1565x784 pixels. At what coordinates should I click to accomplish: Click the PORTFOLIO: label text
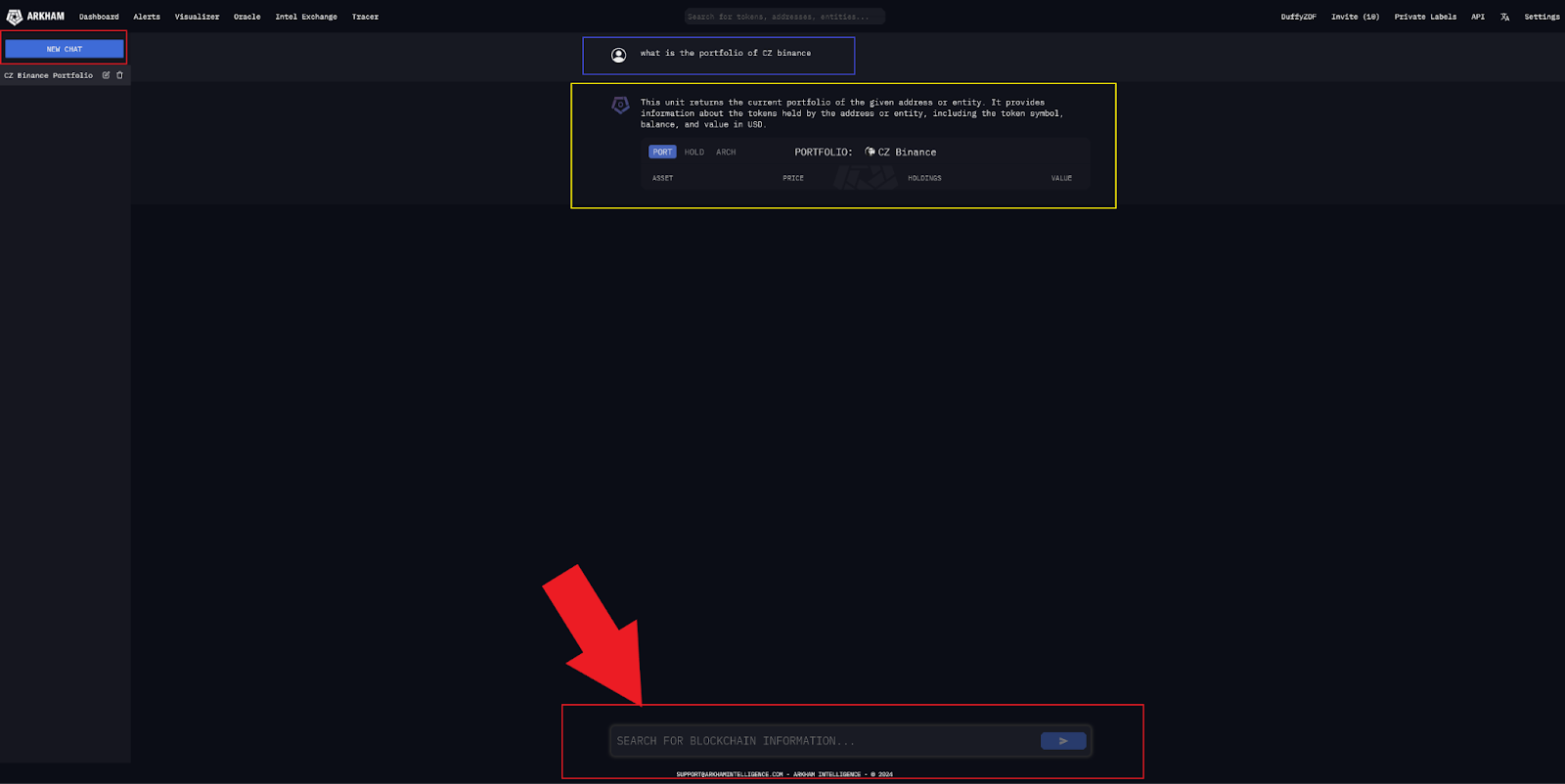point(823,152)
